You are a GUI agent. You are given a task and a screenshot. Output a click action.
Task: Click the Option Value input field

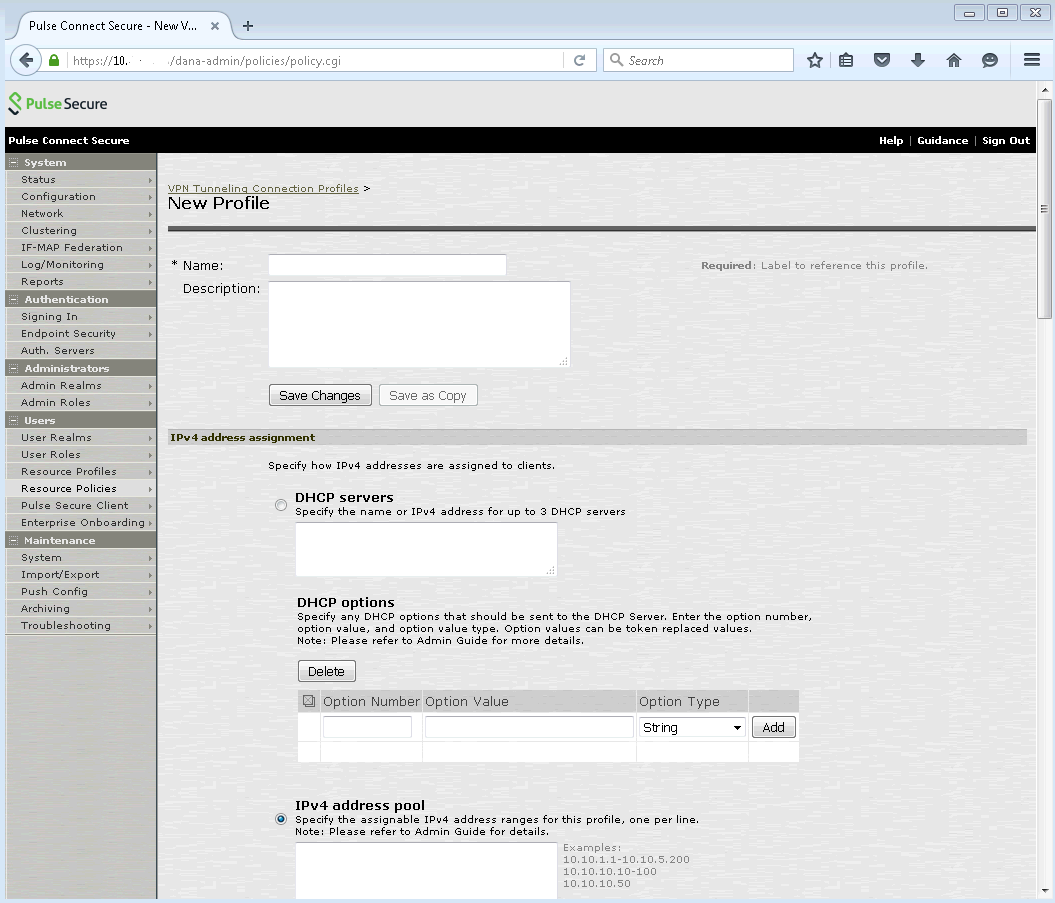pyautogui.click(x=530, y=727)
